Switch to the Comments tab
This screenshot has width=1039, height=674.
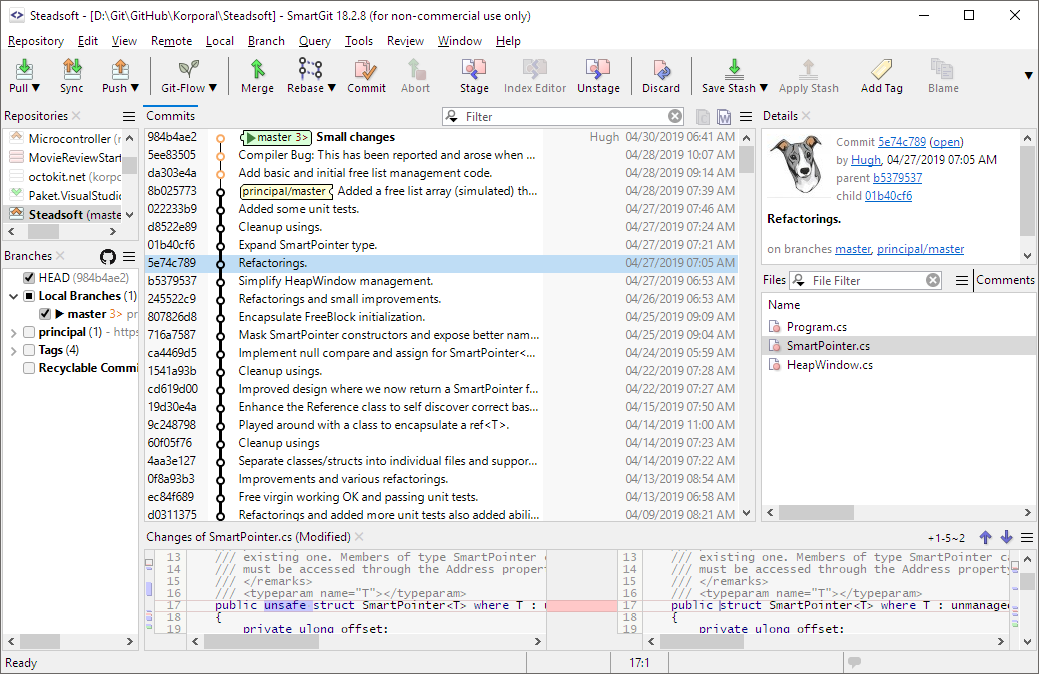[1005, 280]
